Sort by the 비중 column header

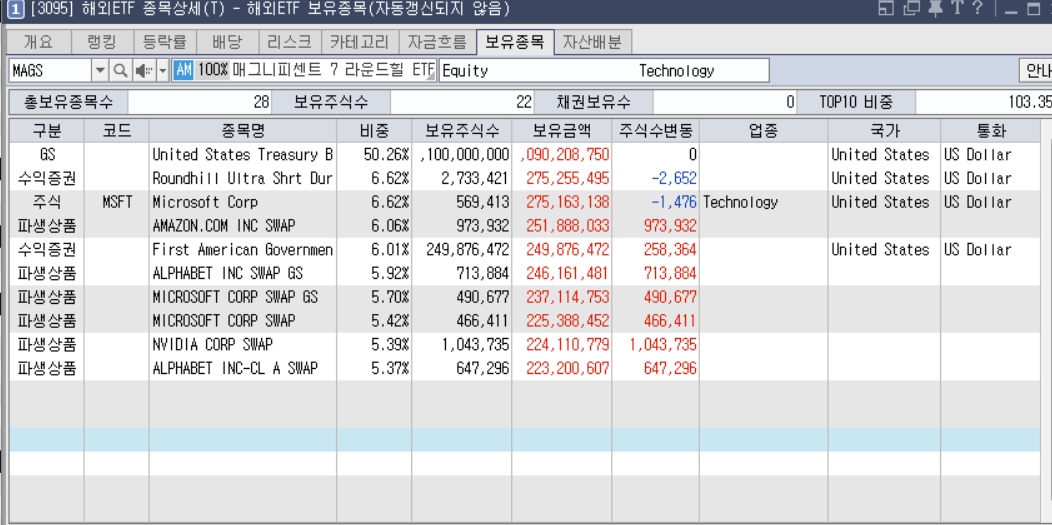(x=374, y=131)
